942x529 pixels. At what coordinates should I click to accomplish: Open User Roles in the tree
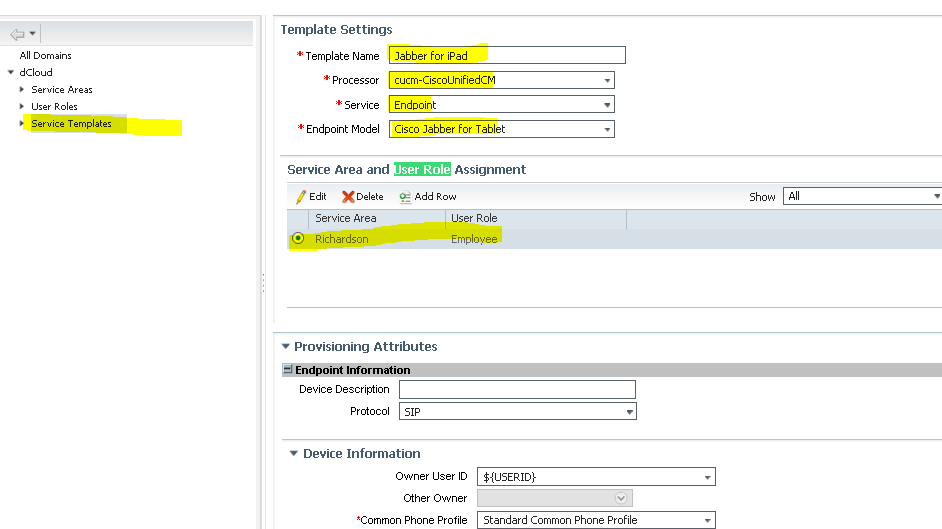(54, 106)
